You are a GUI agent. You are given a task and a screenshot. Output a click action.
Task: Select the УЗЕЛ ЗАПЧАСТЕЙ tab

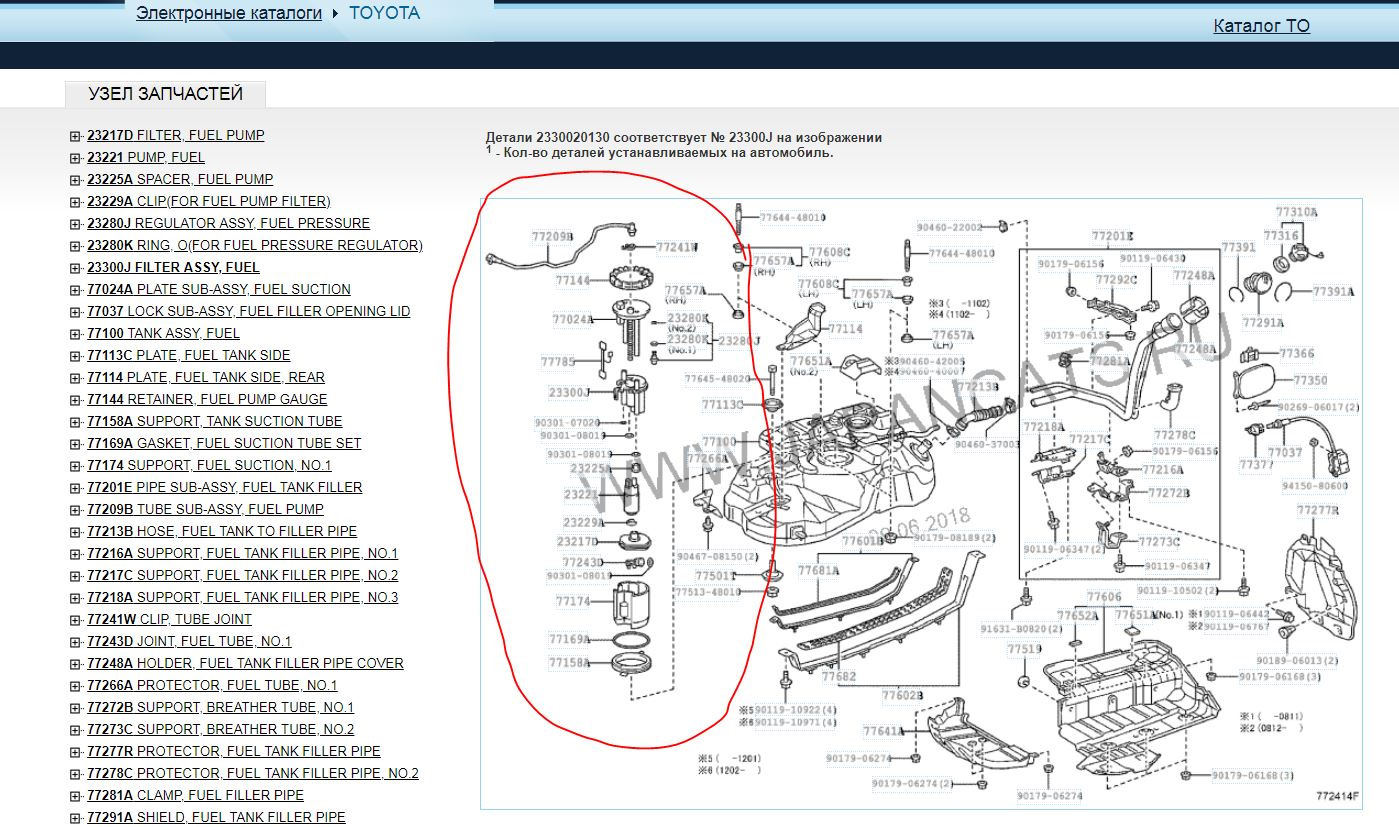tap(166, 94)
